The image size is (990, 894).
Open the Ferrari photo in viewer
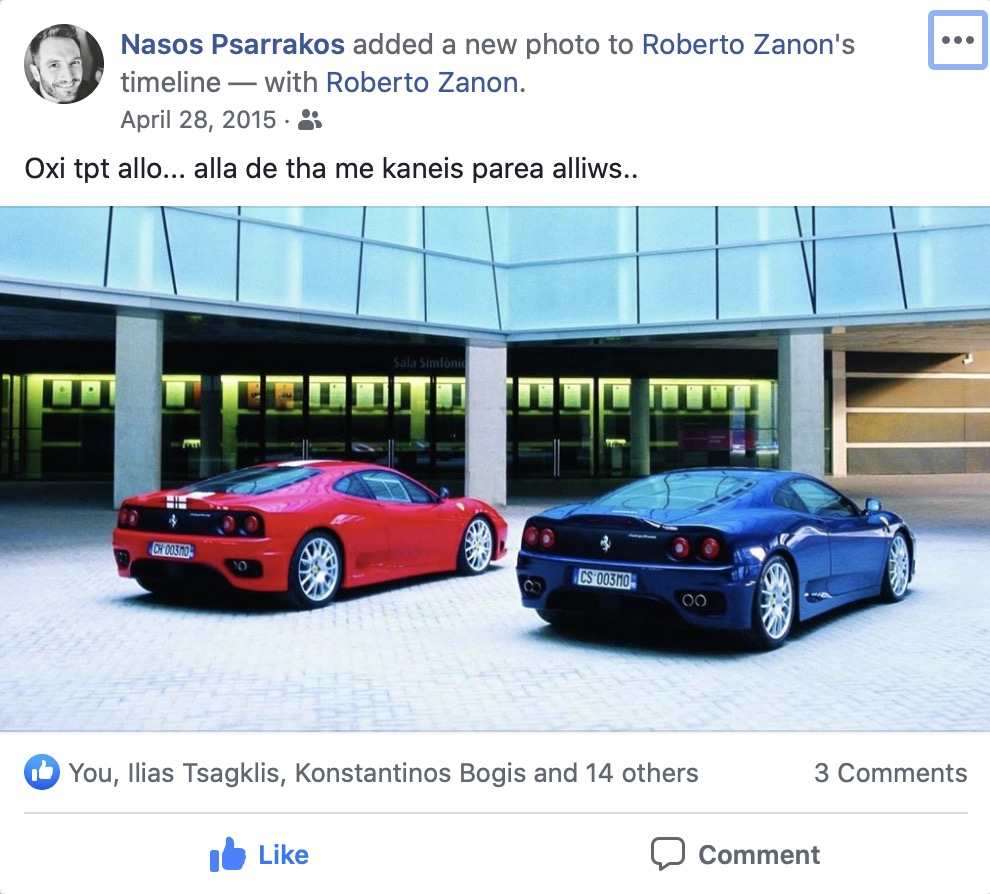[x=495, y=469]
